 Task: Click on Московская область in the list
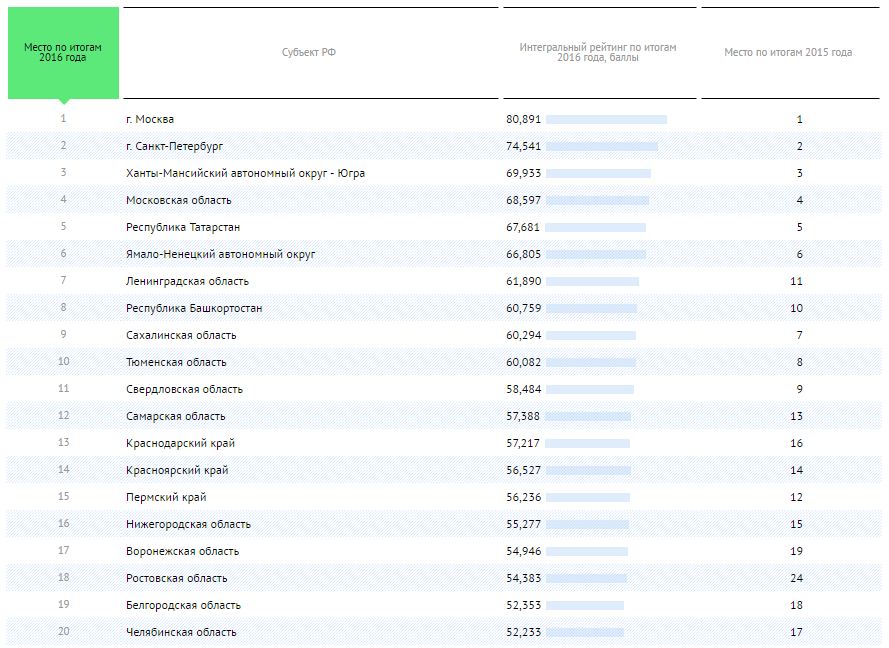coord(178,201)
